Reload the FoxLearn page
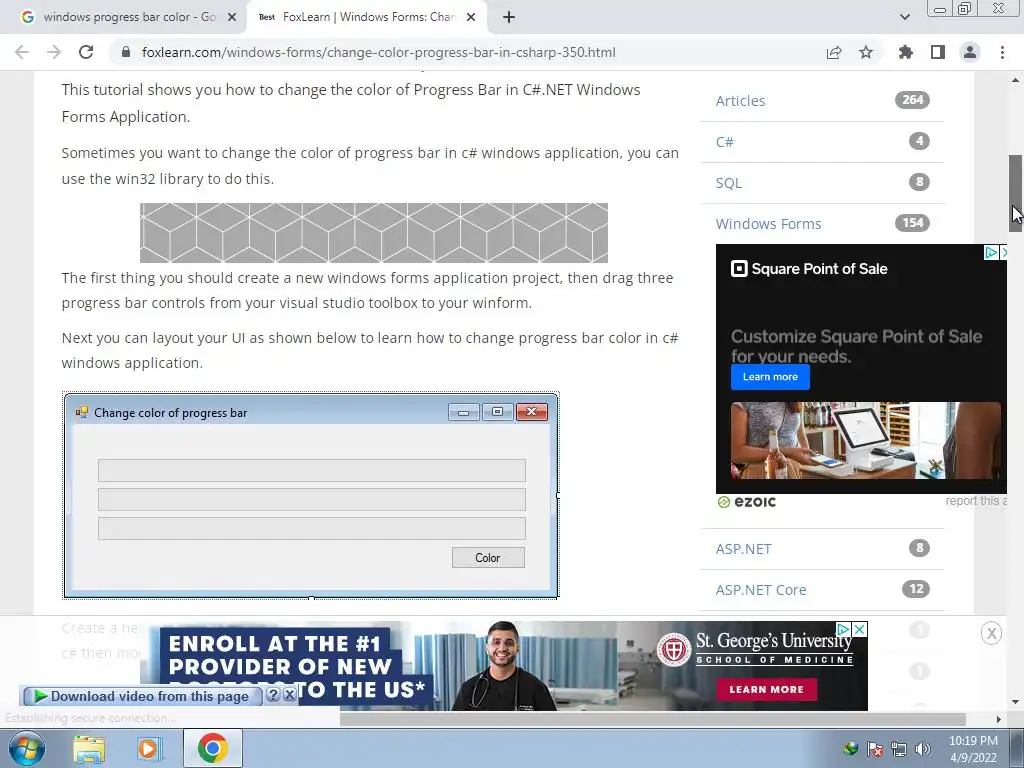Screen dimensions: 1024x768 click(86, 52)
